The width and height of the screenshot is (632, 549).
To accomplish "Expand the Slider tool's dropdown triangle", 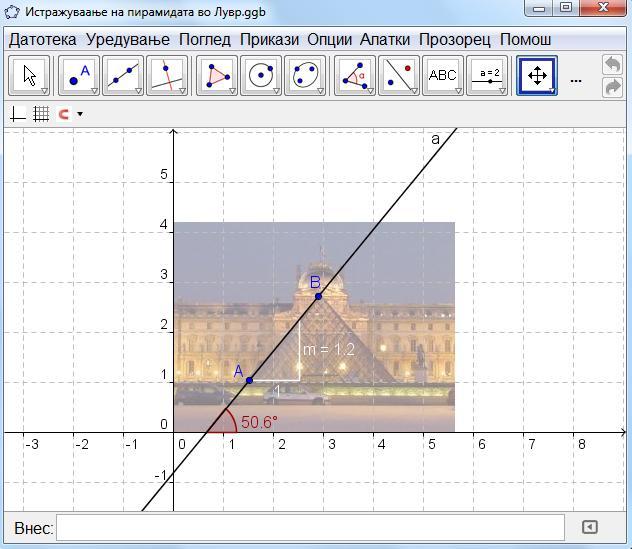I will coord(503,91).
